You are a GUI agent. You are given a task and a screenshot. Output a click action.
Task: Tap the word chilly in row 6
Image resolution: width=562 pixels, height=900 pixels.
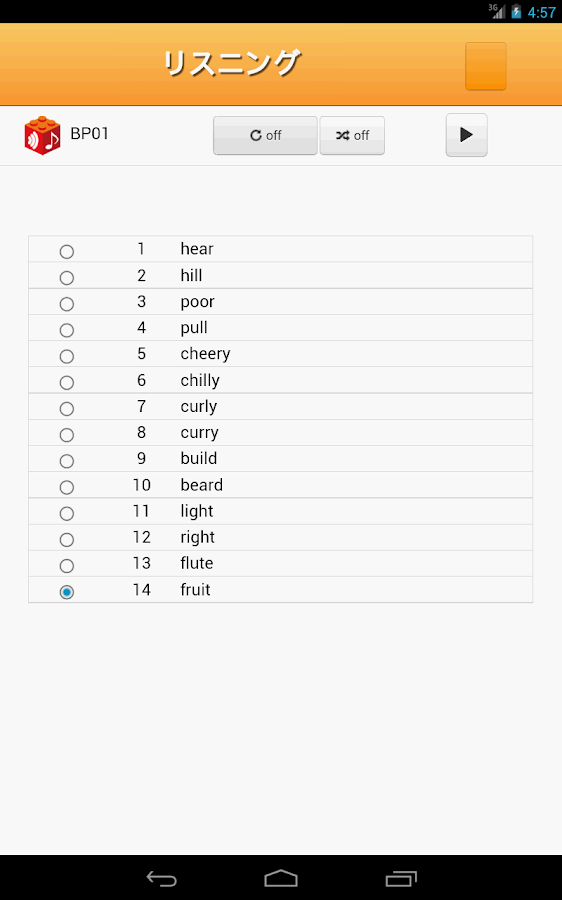click(200, 381)
